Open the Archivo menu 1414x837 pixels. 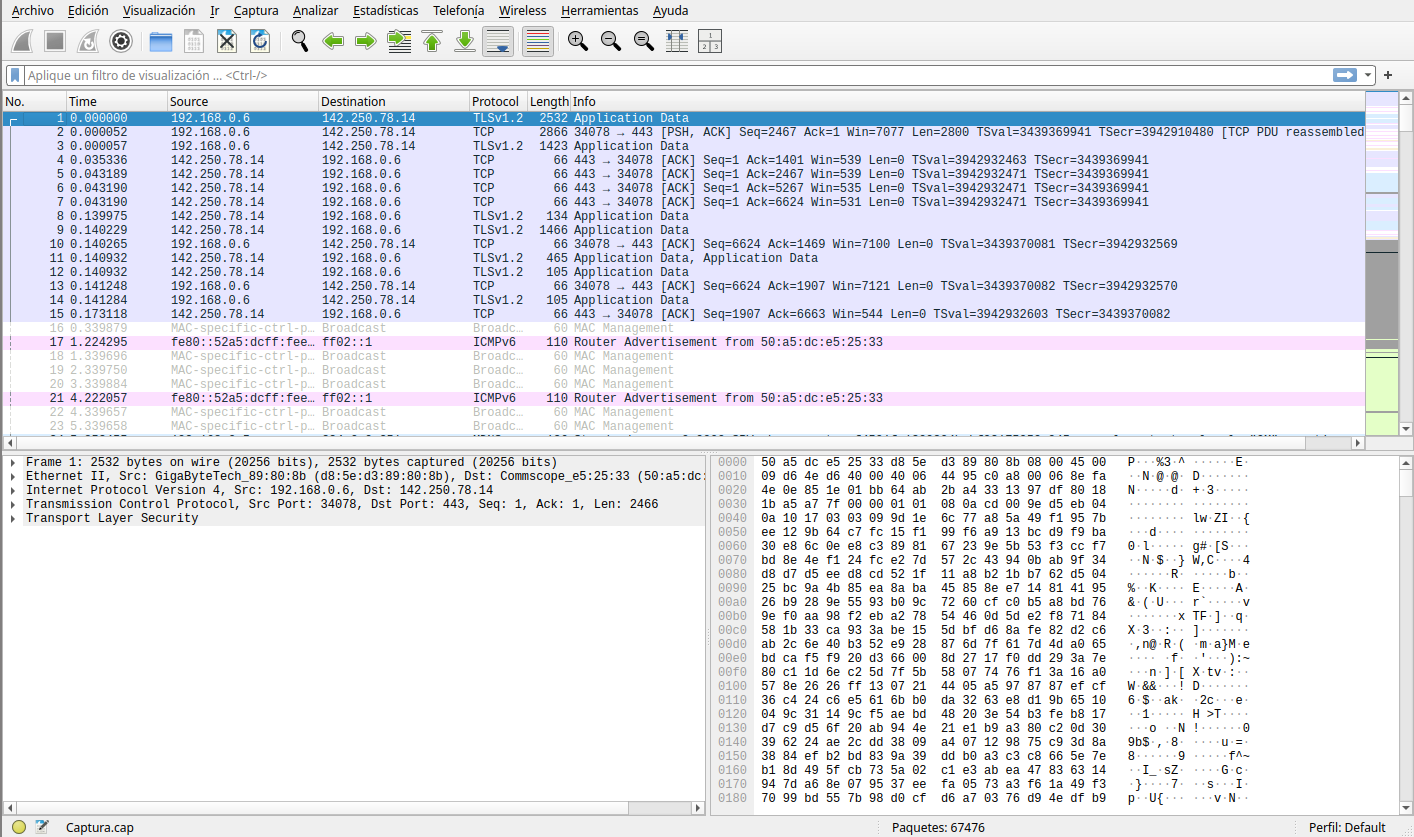tap(32, 10)
